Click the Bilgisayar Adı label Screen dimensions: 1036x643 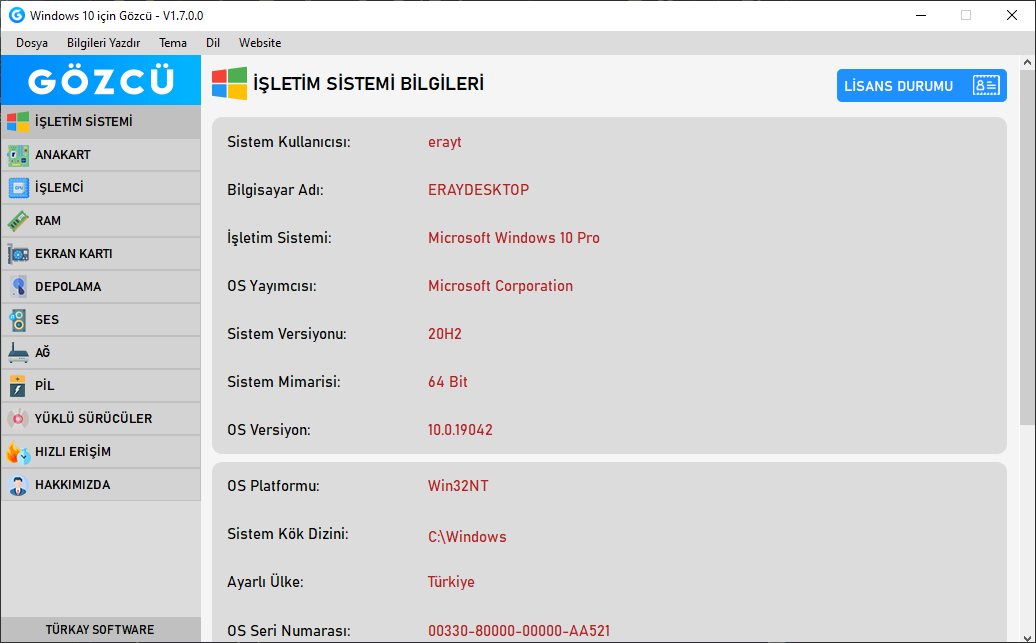pyautogui.click(x=275, y=190)
